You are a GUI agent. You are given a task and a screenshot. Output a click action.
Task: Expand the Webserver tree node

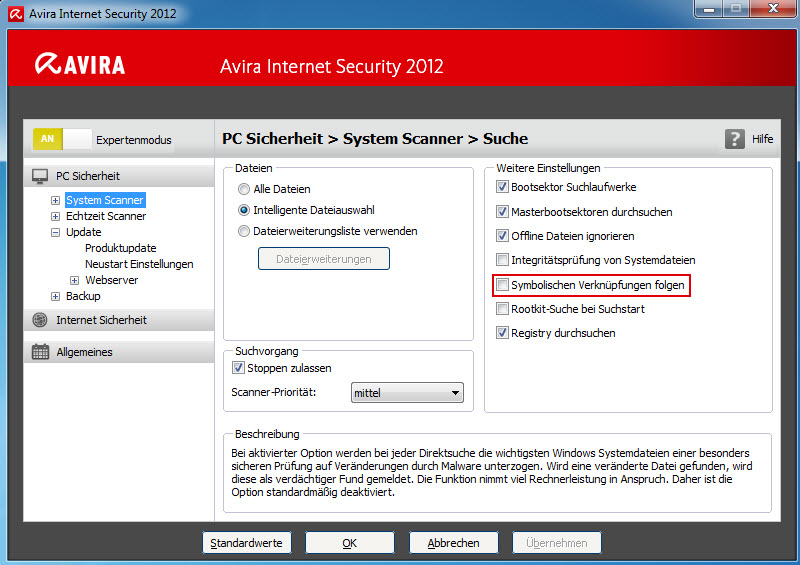coord(74,280)
